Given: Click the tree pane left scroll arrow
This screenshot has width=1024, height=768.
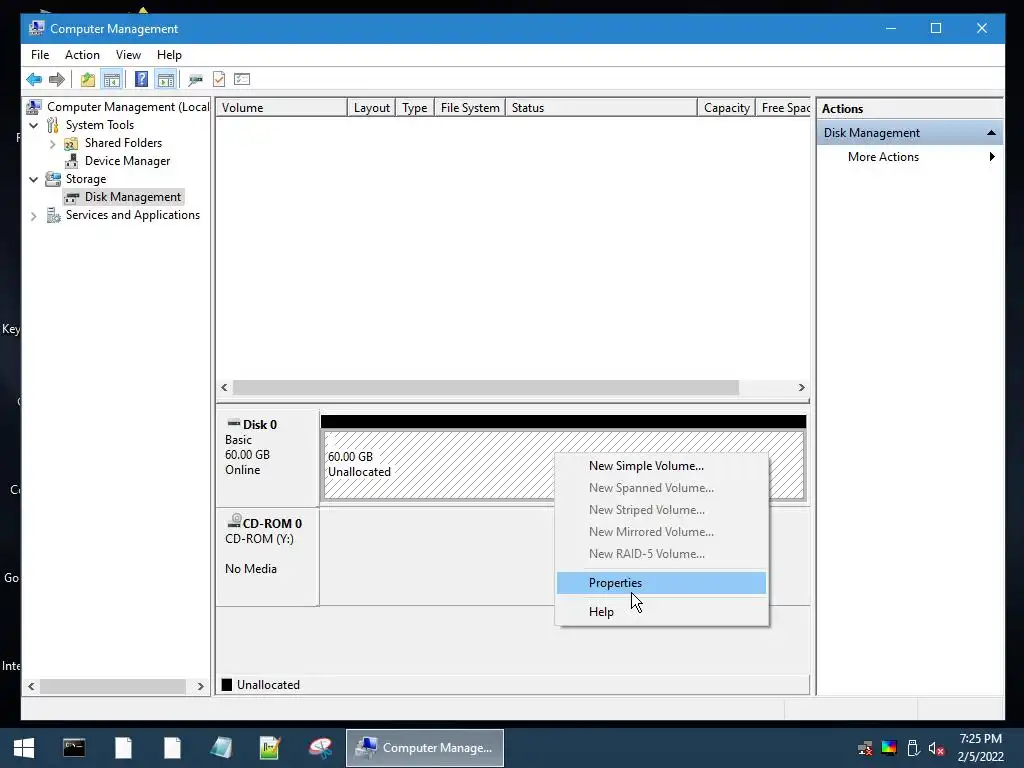Looking at the screenshot, I should [31, 686].
